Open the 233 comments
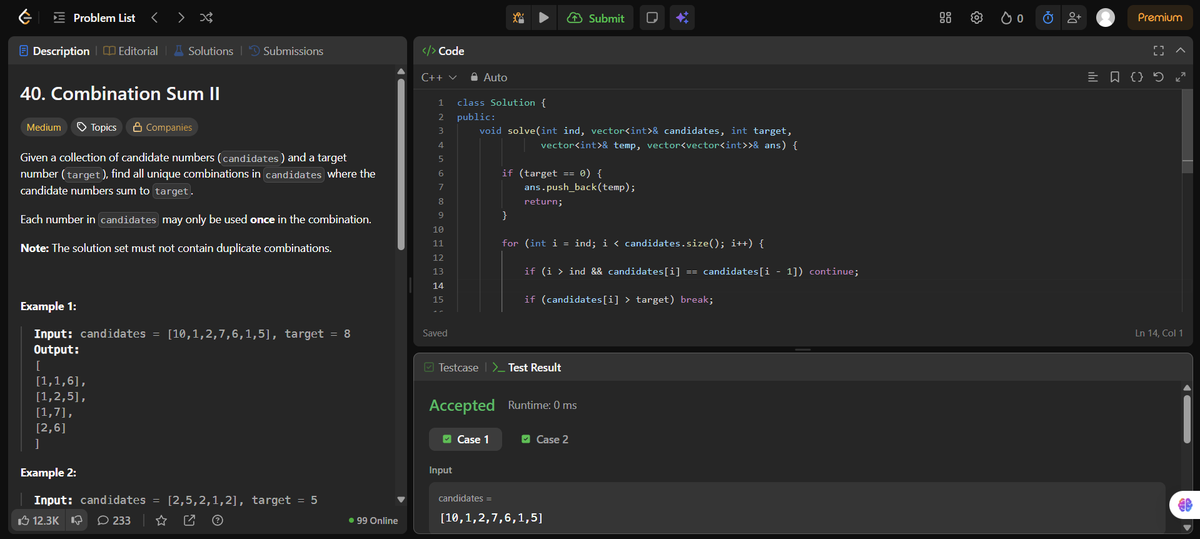The width and height of the screenshot is (1200, 539). pos(114,520)
